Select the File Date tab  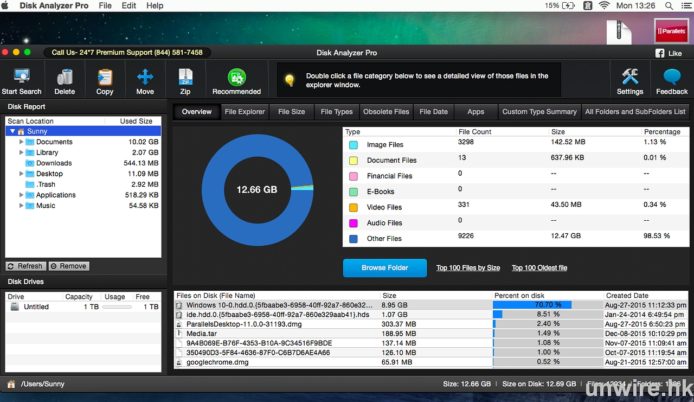click(x=433, y=112)
